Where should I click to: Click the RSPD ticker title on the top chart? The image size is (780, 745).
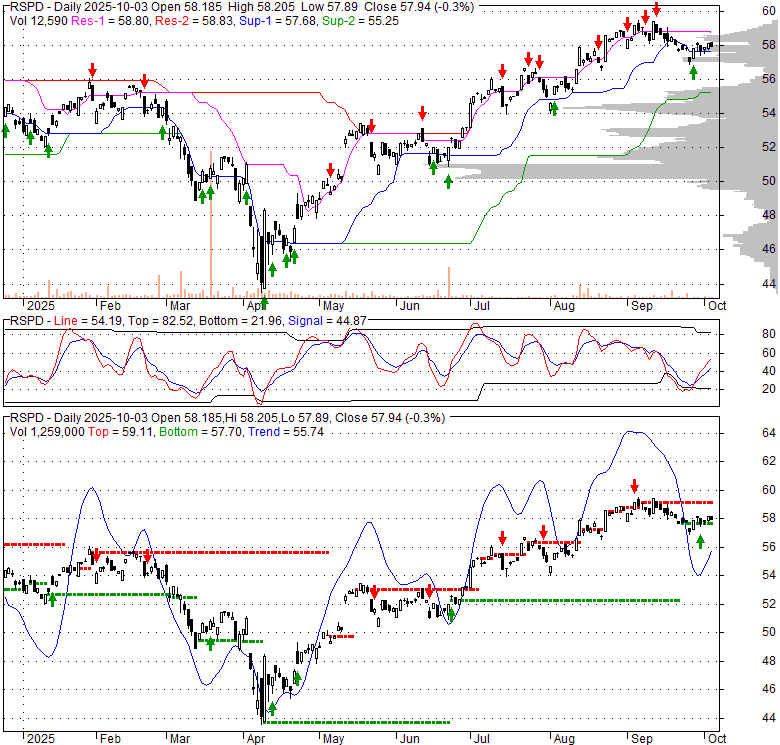26,7
